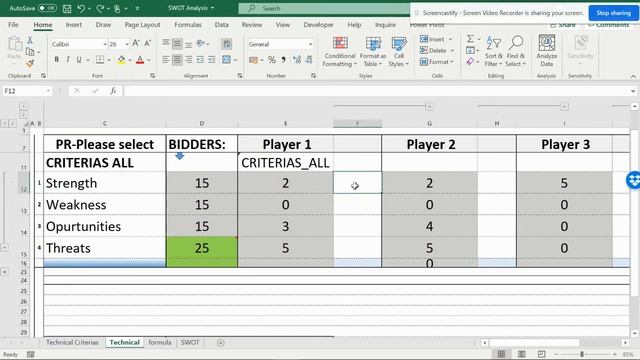This screenshot has width=640, height=360.
Task: Toggle Center horizontal alignment
Action: [x=177, y=60]
